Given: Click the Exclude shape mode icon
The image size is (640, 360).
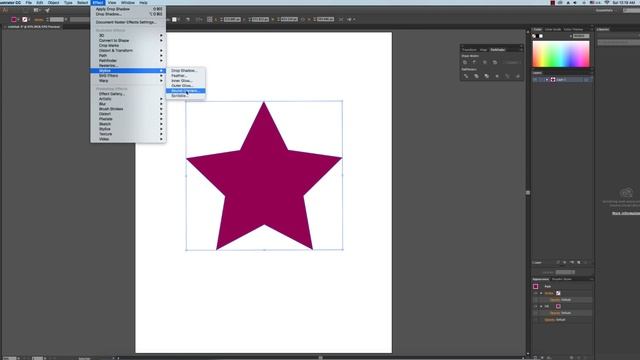Looking at the screenshot, I should (495, 62).
